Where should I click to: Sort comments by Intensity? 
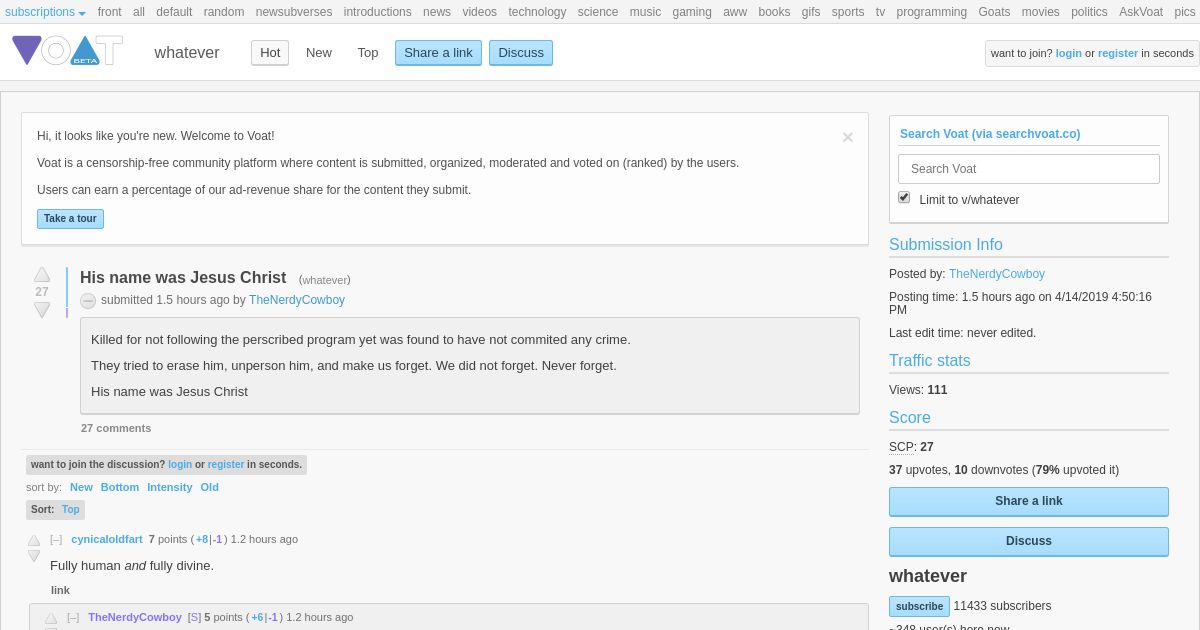coord(170,487)
